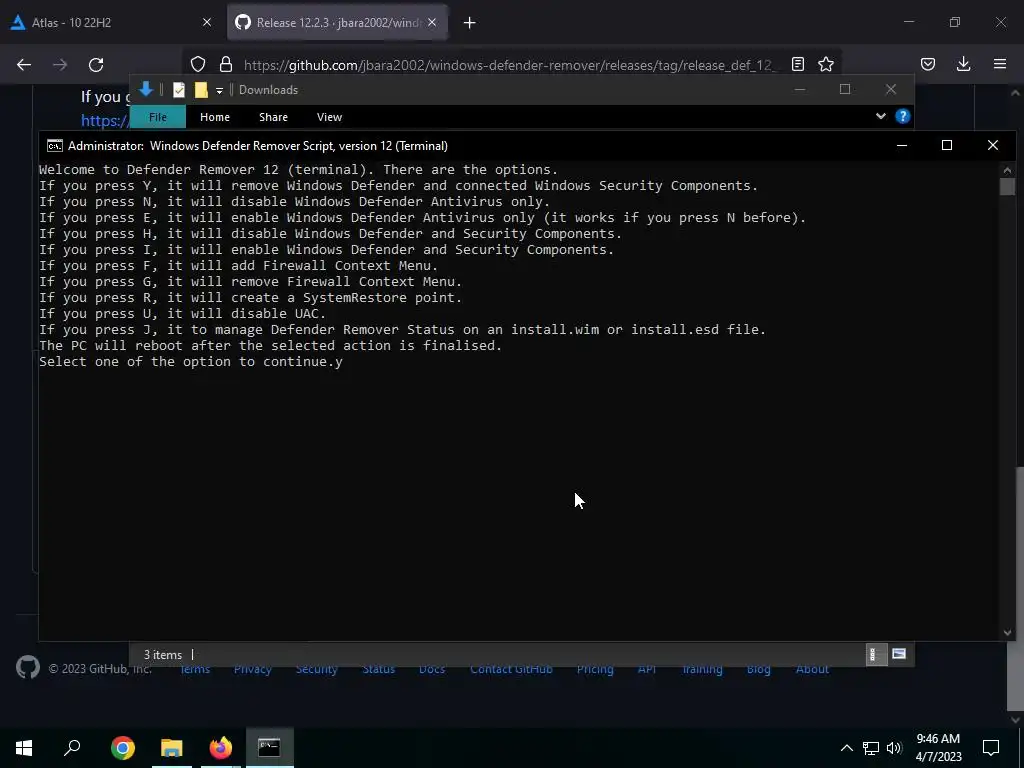Open Privacy link in GitHub footer
This screenshot has width=1024, height=768.
253,669
